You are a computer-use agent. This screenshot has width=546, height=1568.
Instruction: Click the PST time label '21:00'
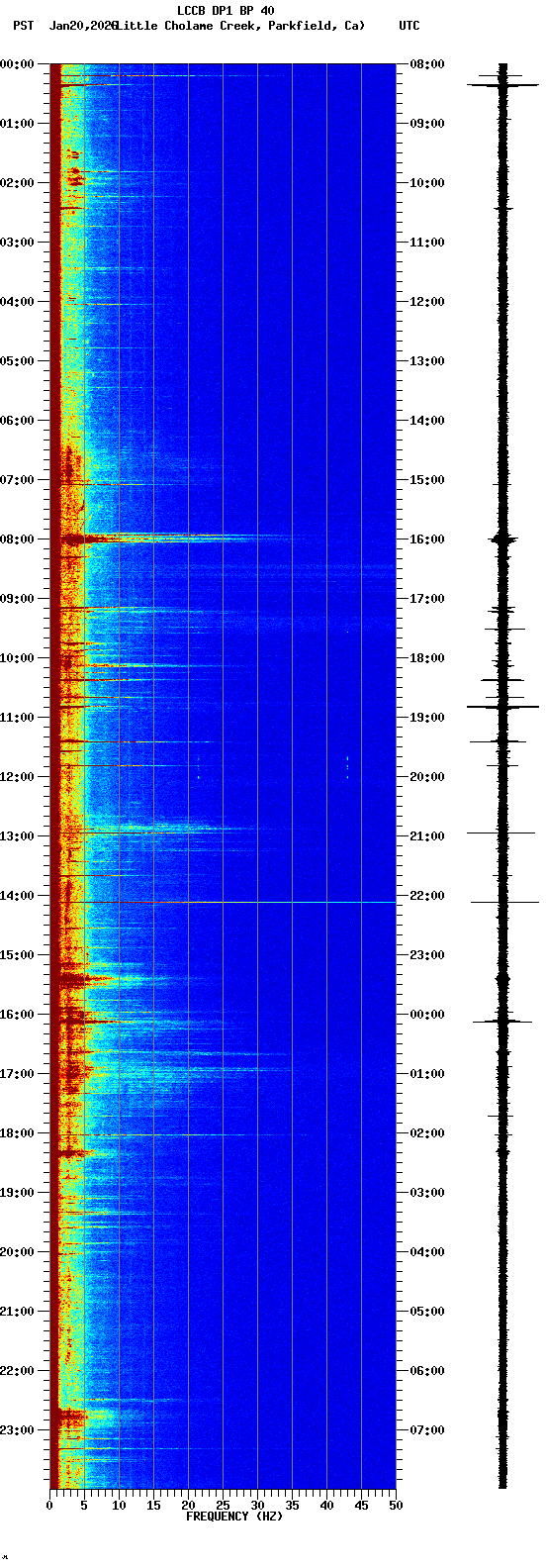tap(17, 1312)
